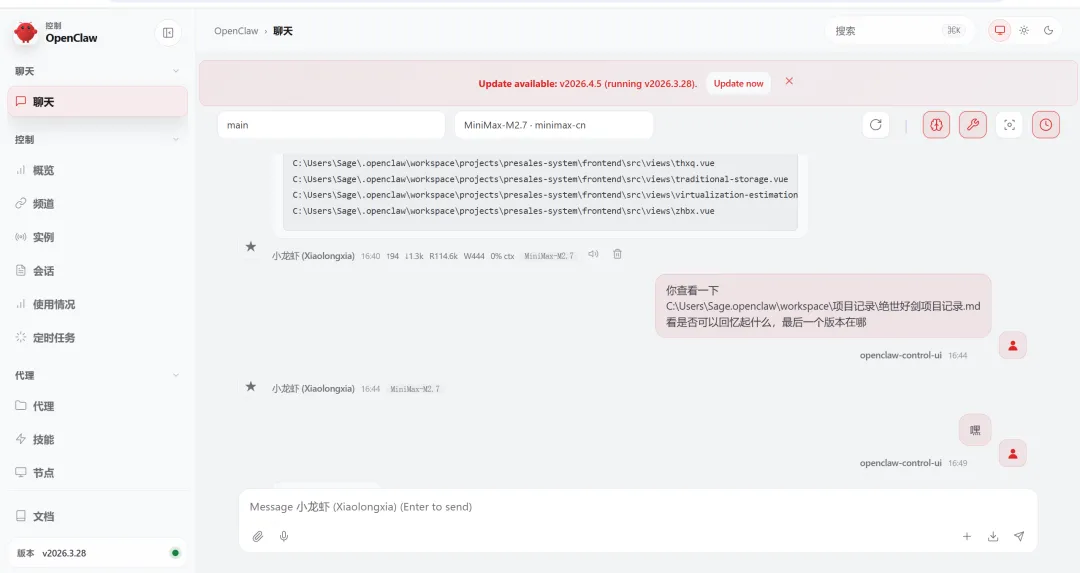Open the 频道 channels page
The image size is (1080, 573).
97,203
